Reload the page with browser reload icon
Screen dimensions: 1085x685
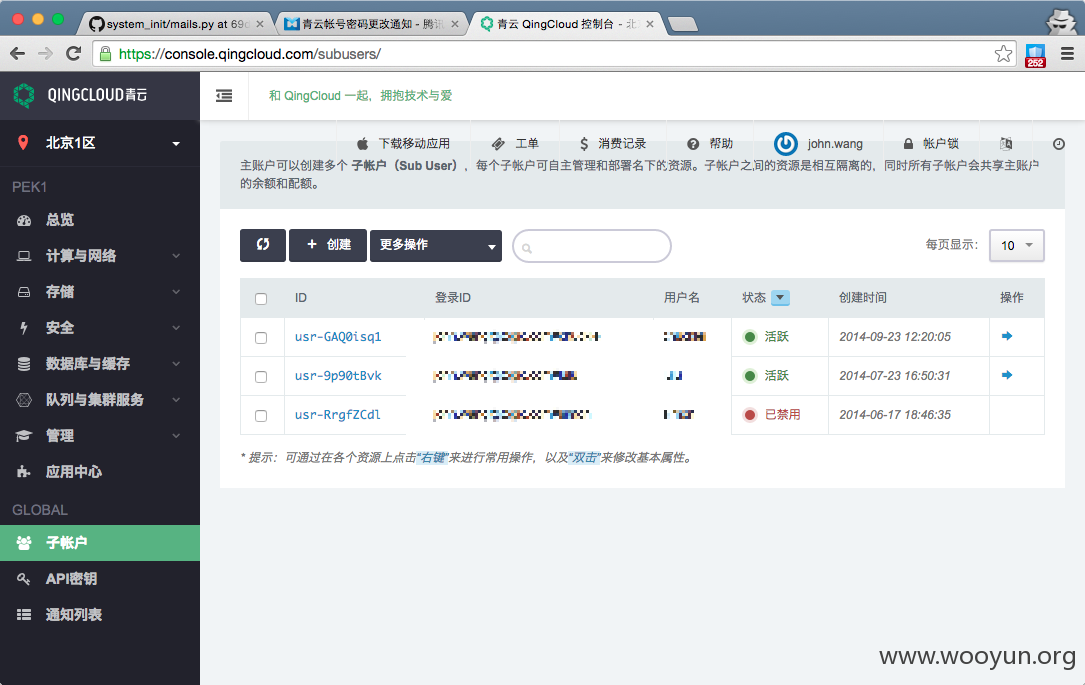point(73,53)
